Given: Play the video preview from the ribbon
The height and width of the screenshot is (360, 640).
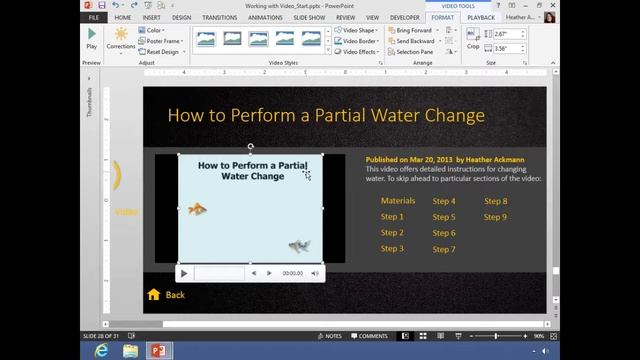Looking at the screenshot, I should (91, 39).
